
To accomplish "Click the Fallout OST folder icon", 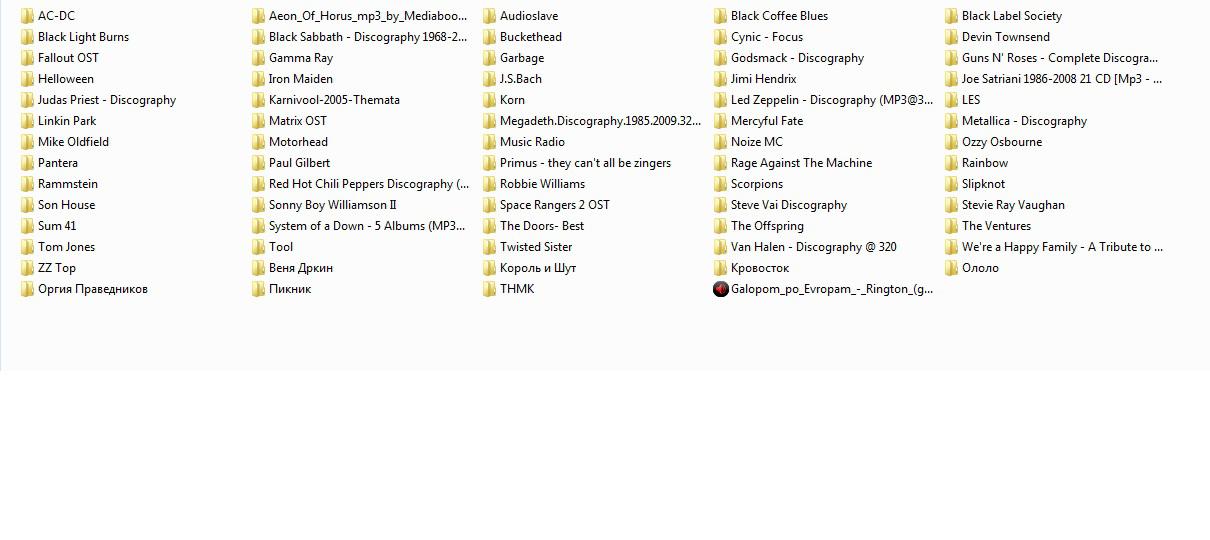I will [x=27, y=58].
